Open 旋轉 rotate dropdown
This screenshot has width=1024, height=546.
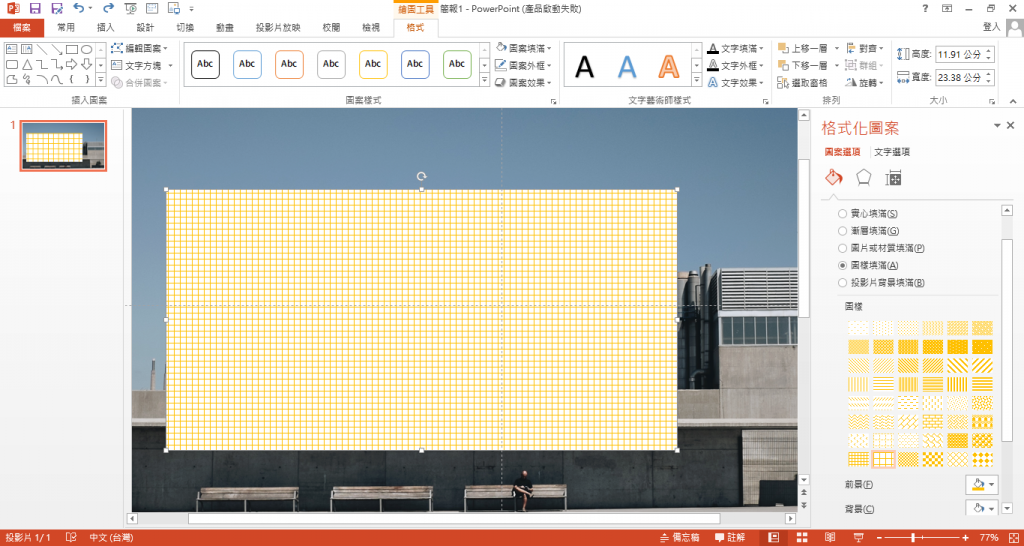point(865,82)
